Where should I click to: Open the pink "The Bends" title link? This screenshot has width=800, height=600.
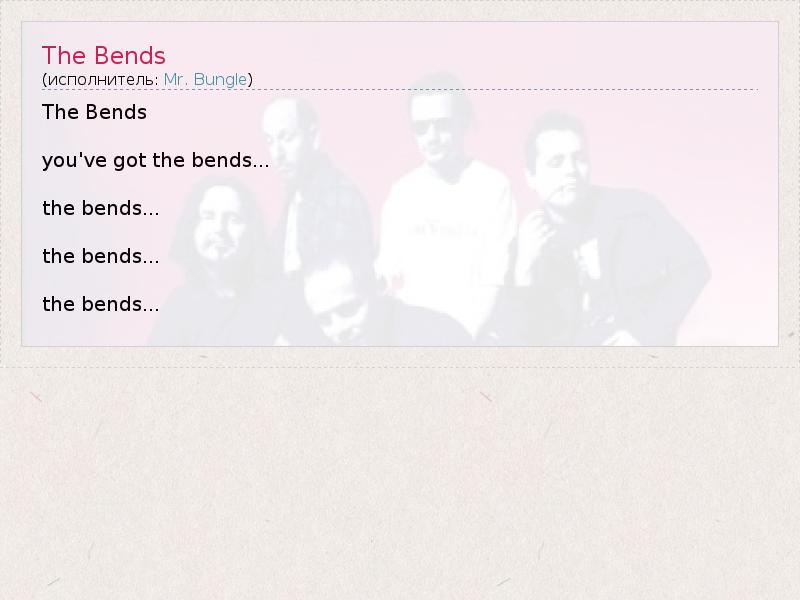click(104, 56)
